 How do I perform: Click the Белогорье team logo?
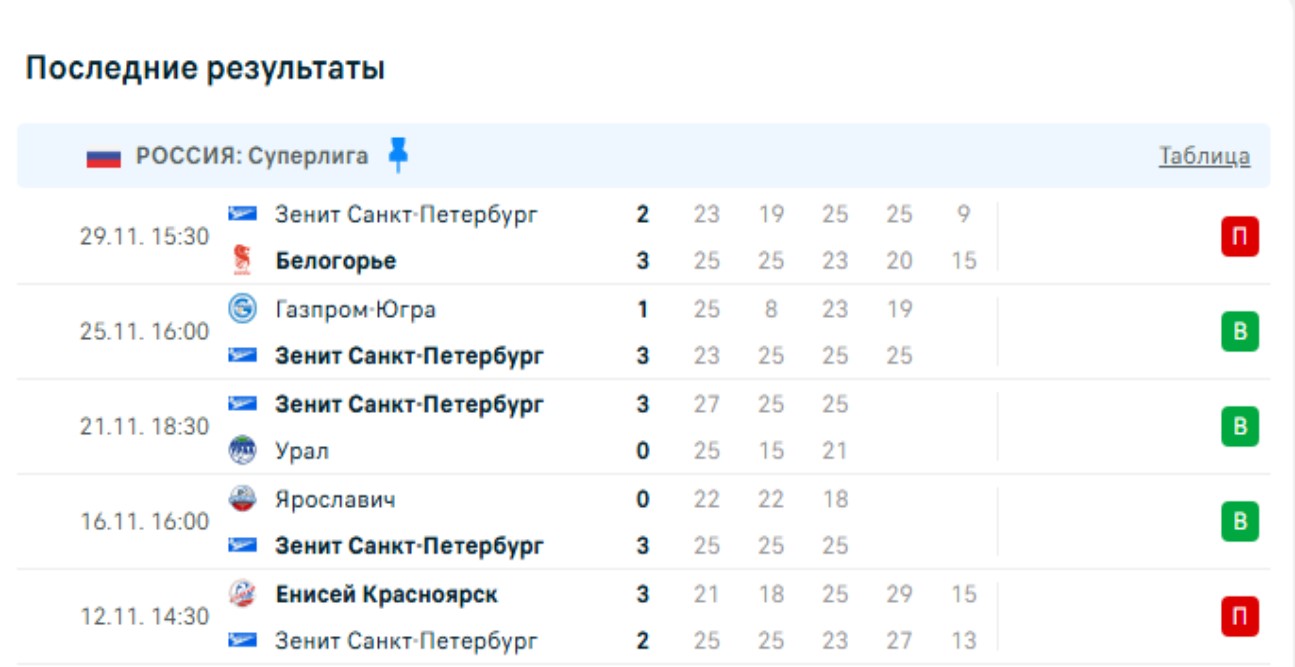(x=242, y=261)
